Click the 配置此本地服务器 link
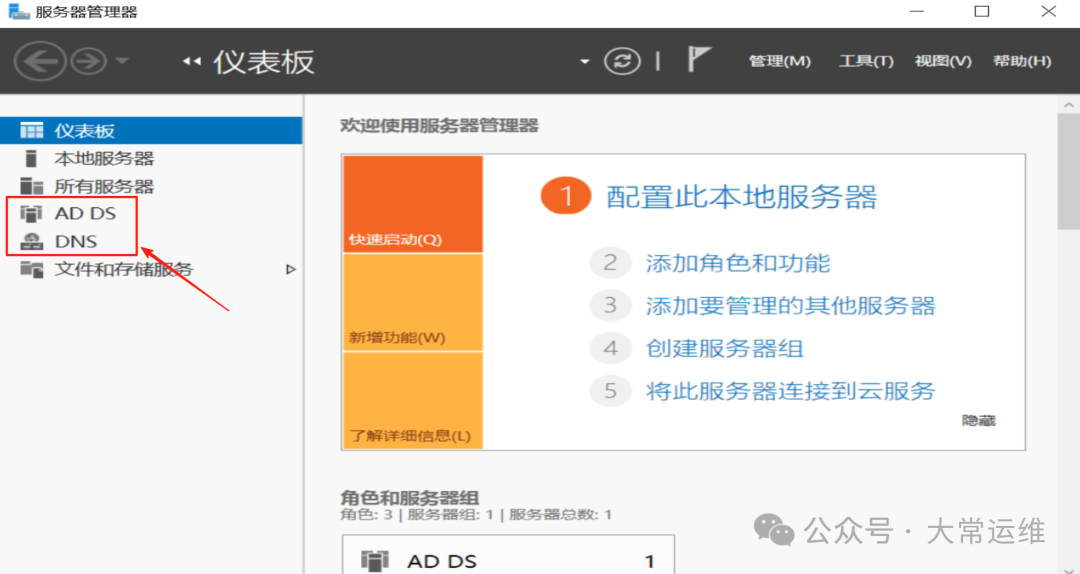The height and width of the screenshot is (574, 1080). pyautogui.click(x=742, y=197)
